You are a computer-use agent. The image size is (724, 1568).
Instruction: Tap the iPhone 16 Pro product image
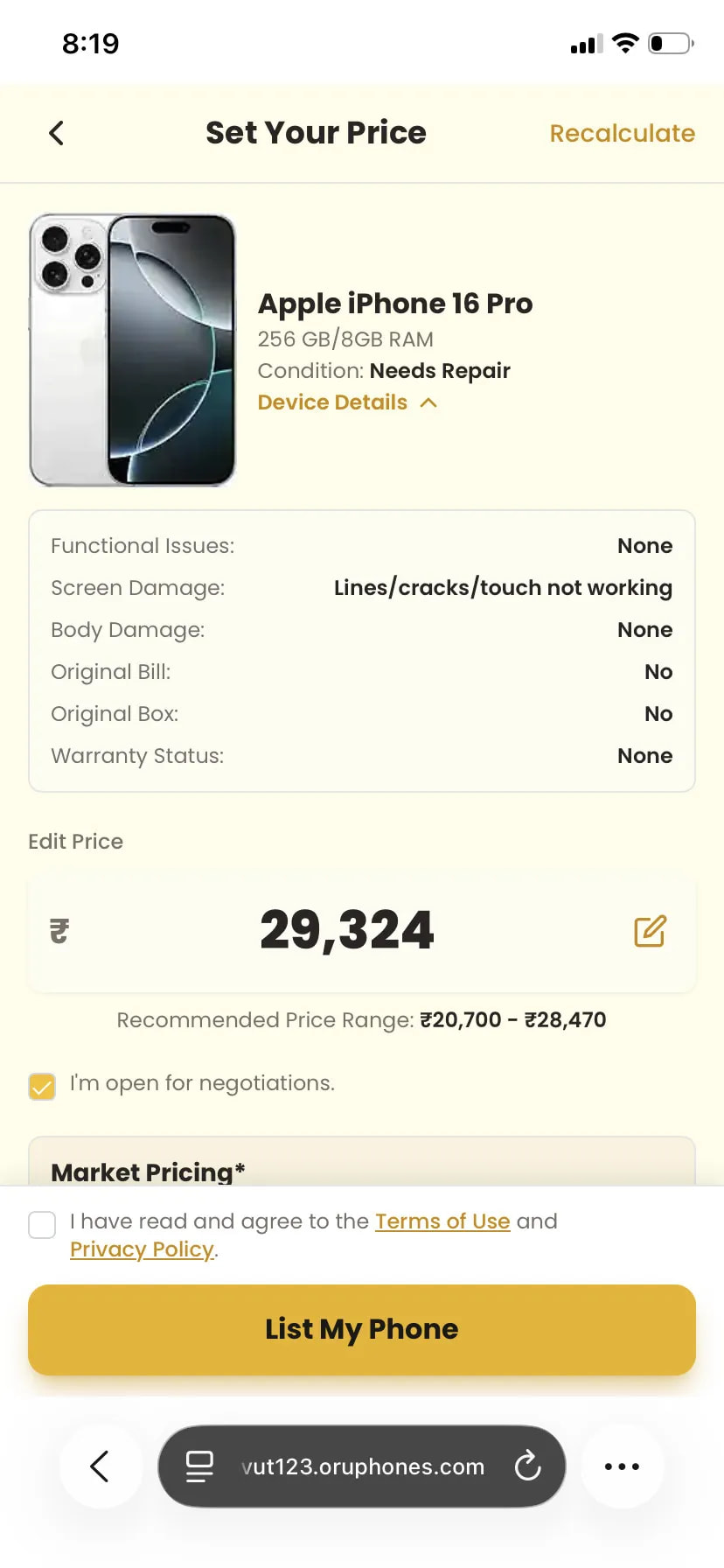click(x=133, y=350)
